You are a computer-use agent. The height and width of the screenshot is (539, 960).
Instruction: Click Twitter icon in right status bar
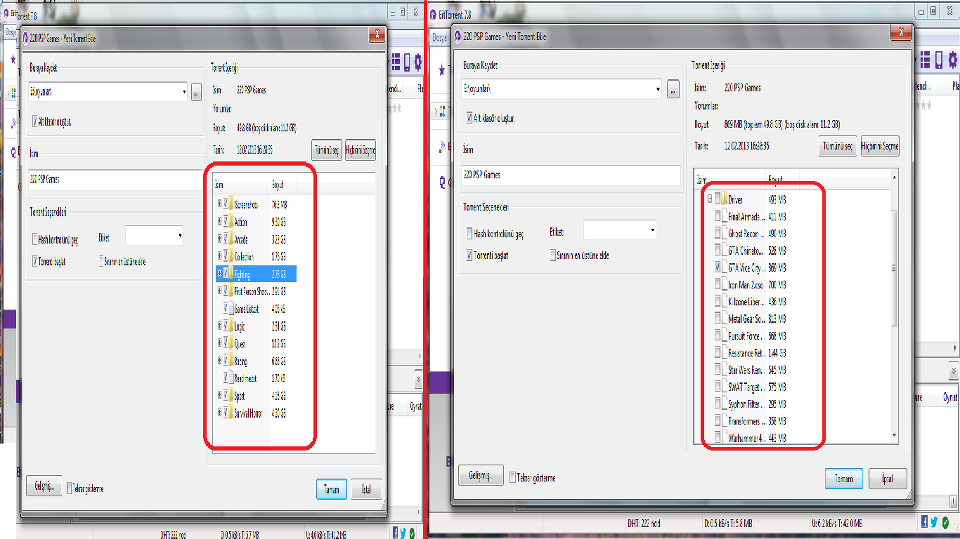tap(934, 522)
